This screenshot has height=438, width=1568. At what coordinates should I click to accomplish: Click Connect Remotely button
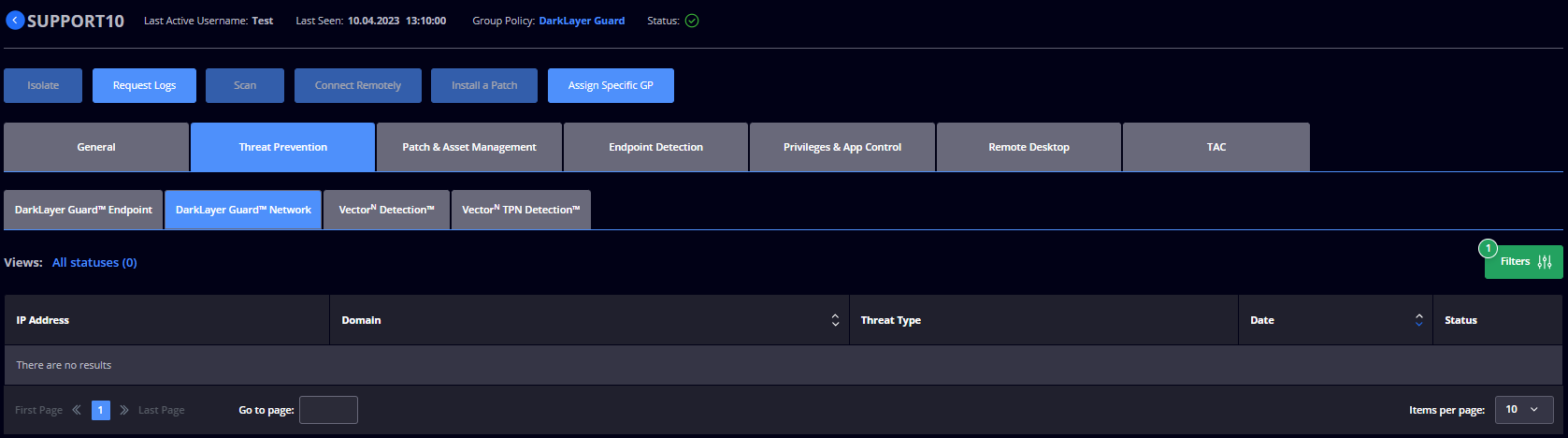pyautogui.click(x=358, y=85)
